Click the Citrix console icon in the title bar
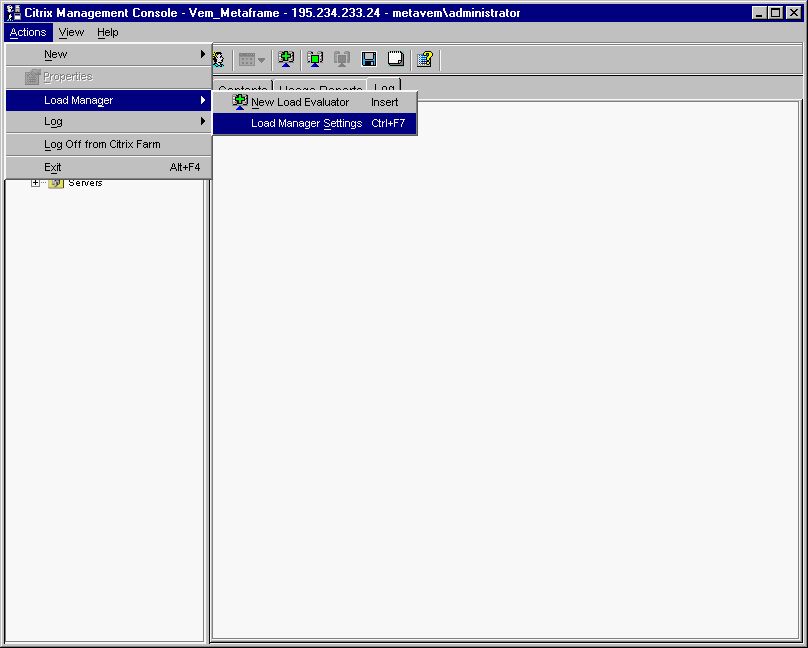This screenshot has height=648, width=808. tap(13, 13)
